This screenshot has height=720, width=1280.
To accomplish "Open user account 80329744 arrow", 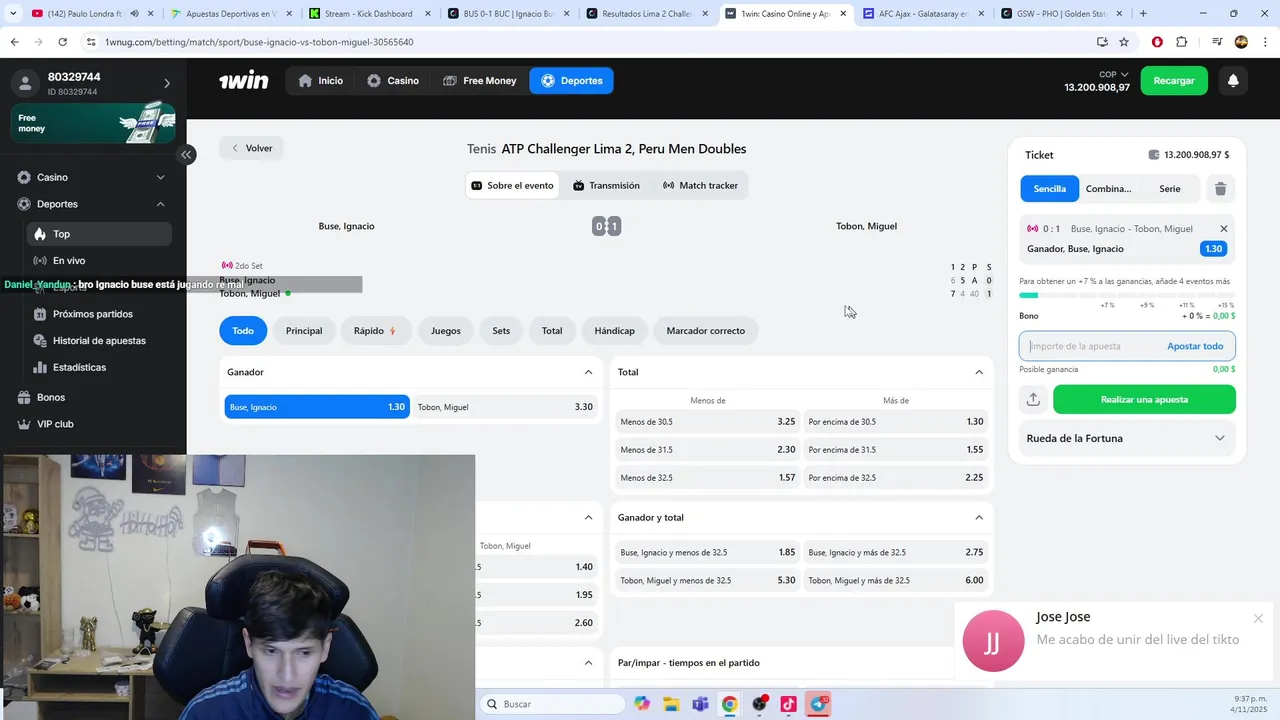I will click(x=167, y=83).
